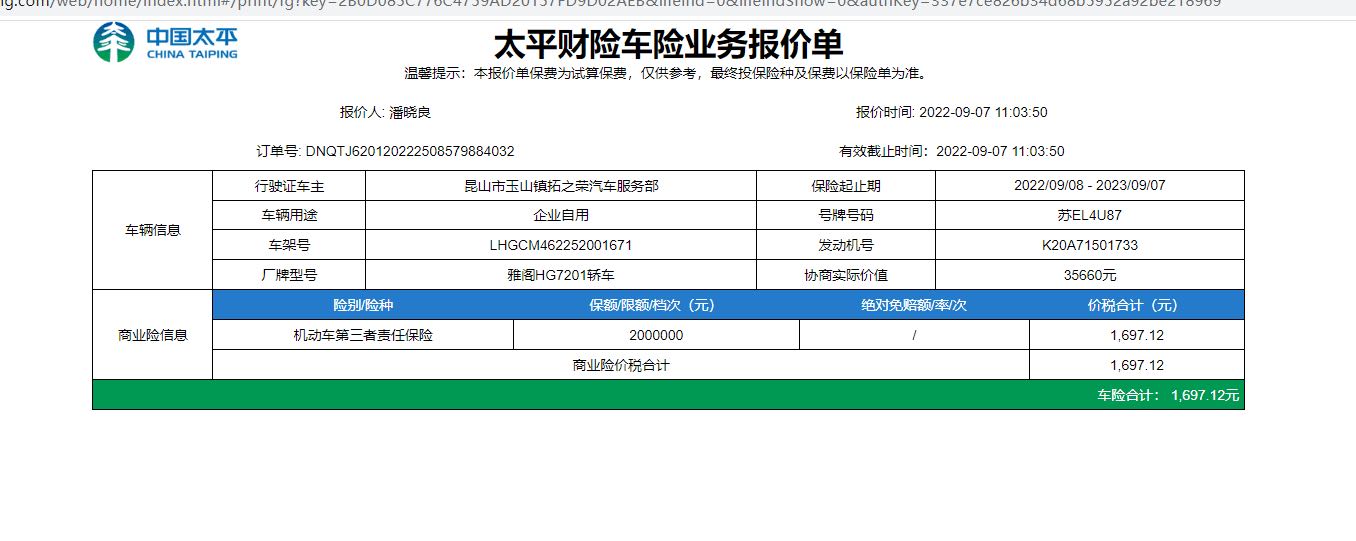Click the 保额/限额/档次（元） column header
The width and height of the screenshot is (1356, 541).
[656, 305]
